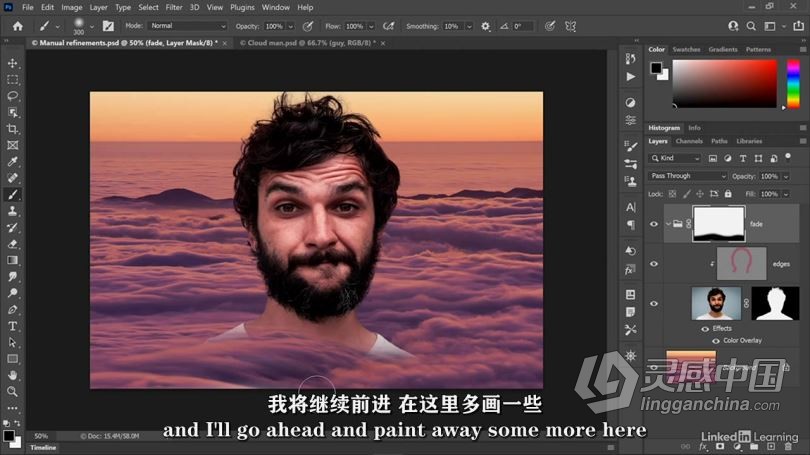Open the File menu
Image resolution: width=810 pixels, height=455 pixels.
tap(27, 7)
